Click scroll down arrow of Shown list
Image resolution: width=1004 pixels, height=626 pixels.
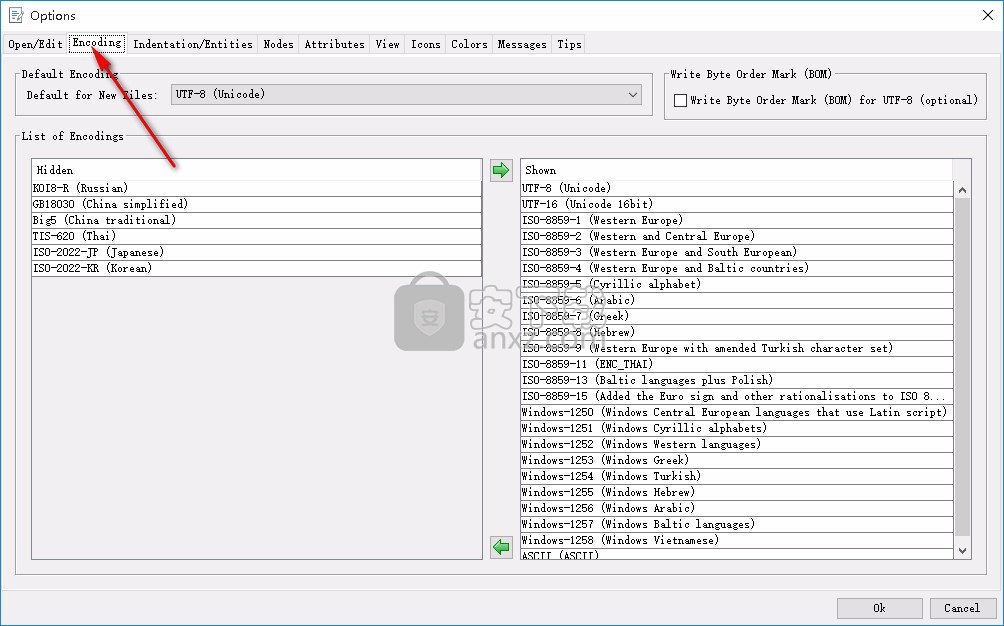tap(962, 550)
